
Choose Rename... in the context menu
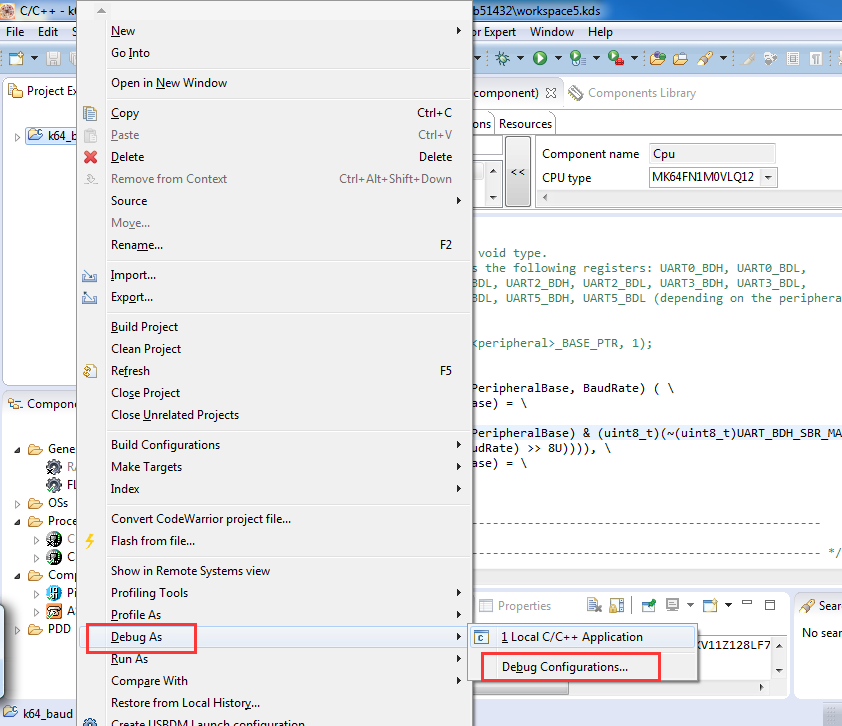(274, 245)
